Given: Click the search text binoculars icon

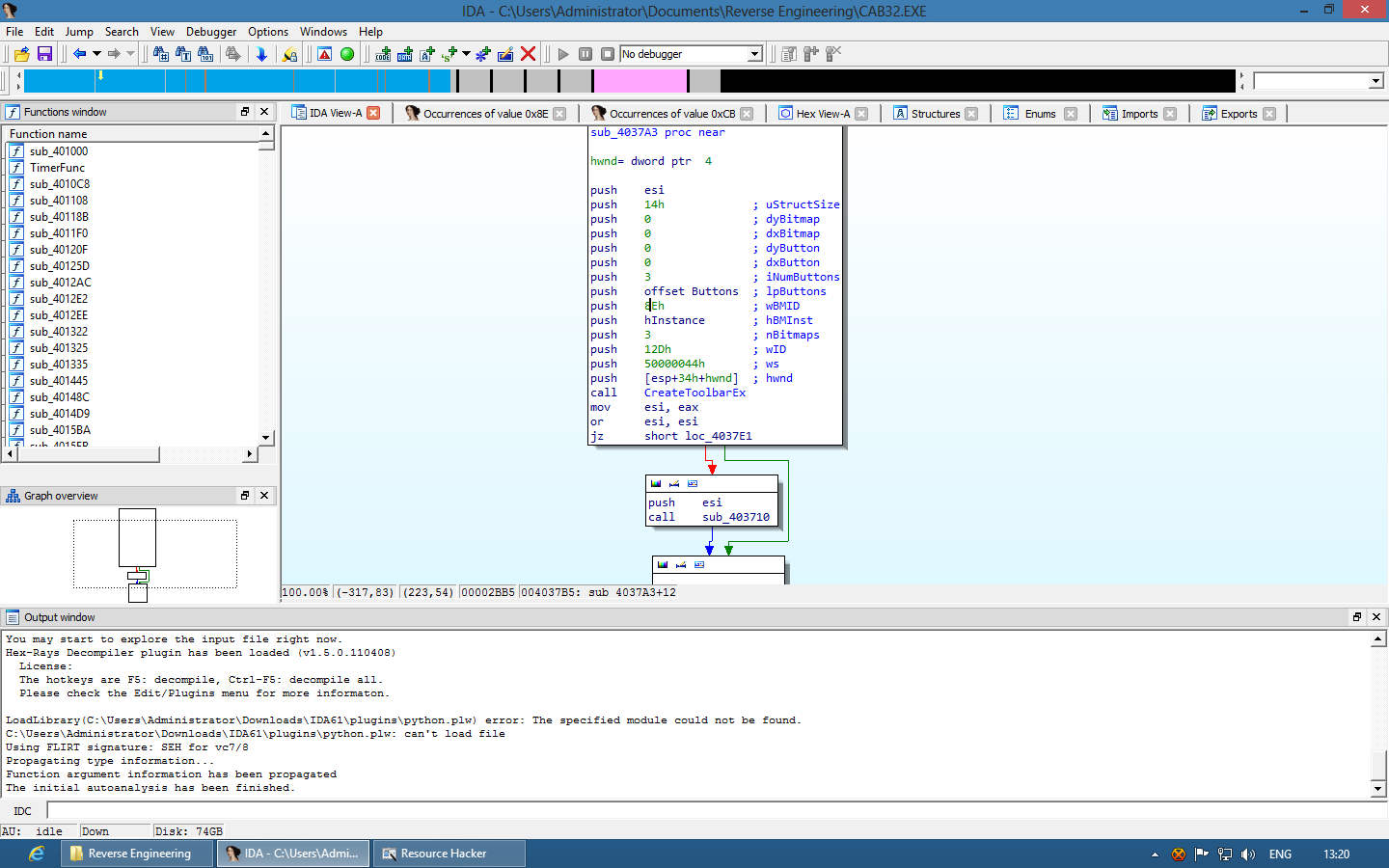Looking at the screenshot, I should 183,54.
